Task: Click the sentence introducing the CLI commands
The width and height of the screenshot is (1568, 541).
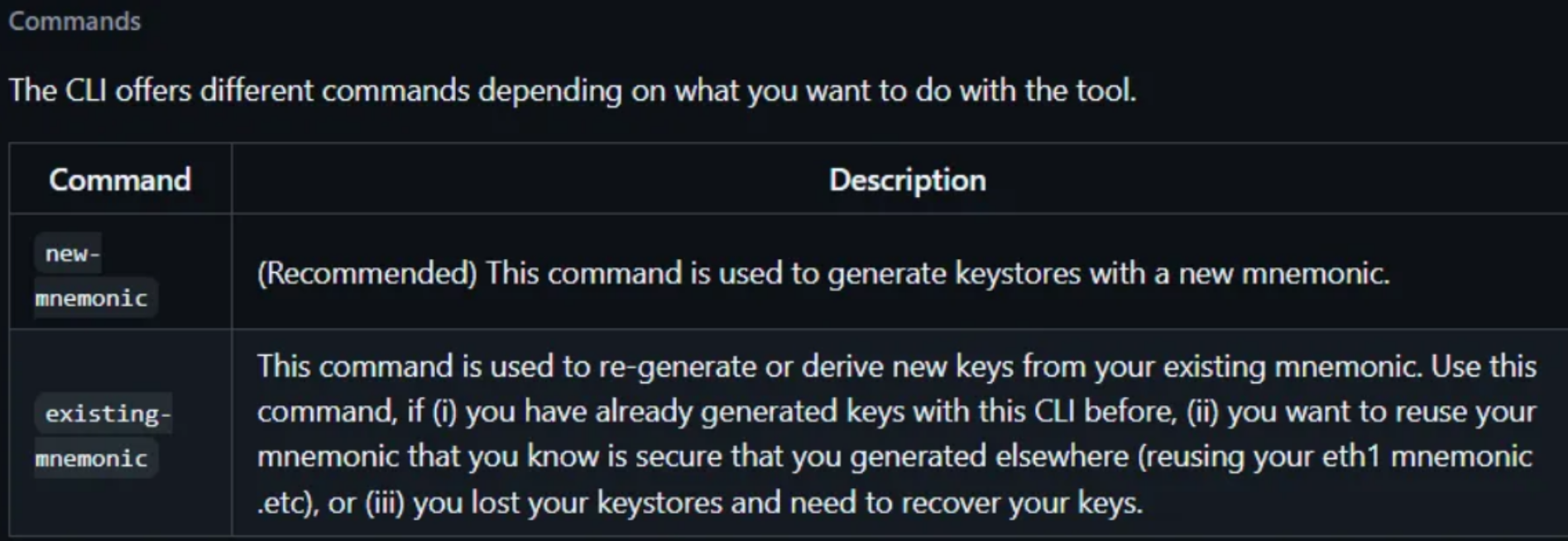Action: coord(572,89)
